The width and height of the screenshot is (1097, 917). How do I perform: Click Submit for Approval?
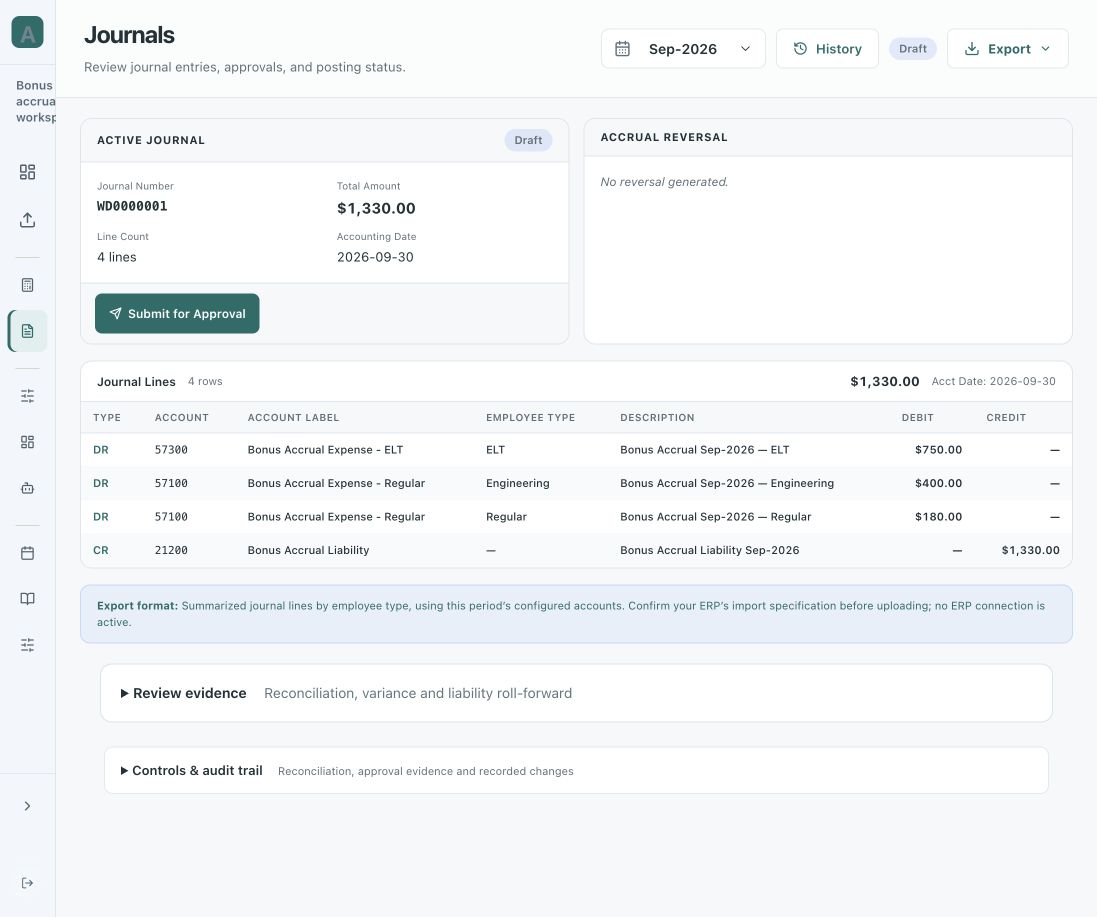coord(177,313)
